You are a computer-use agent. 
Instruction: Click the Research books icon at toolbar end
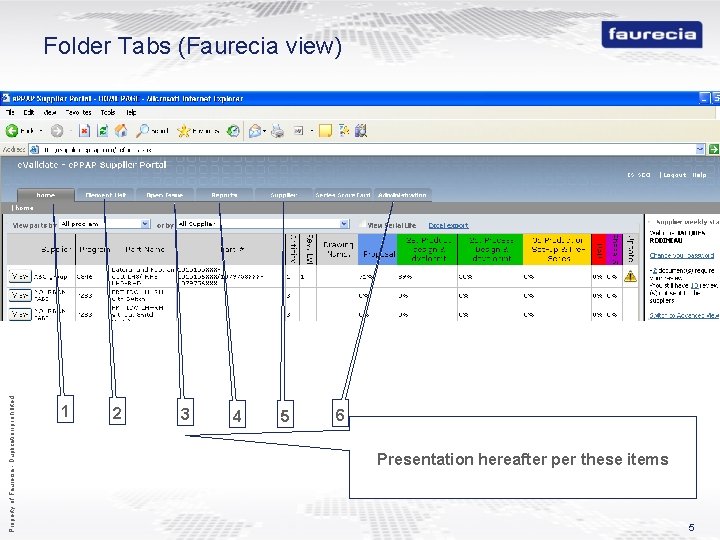[x=361, y=131]
